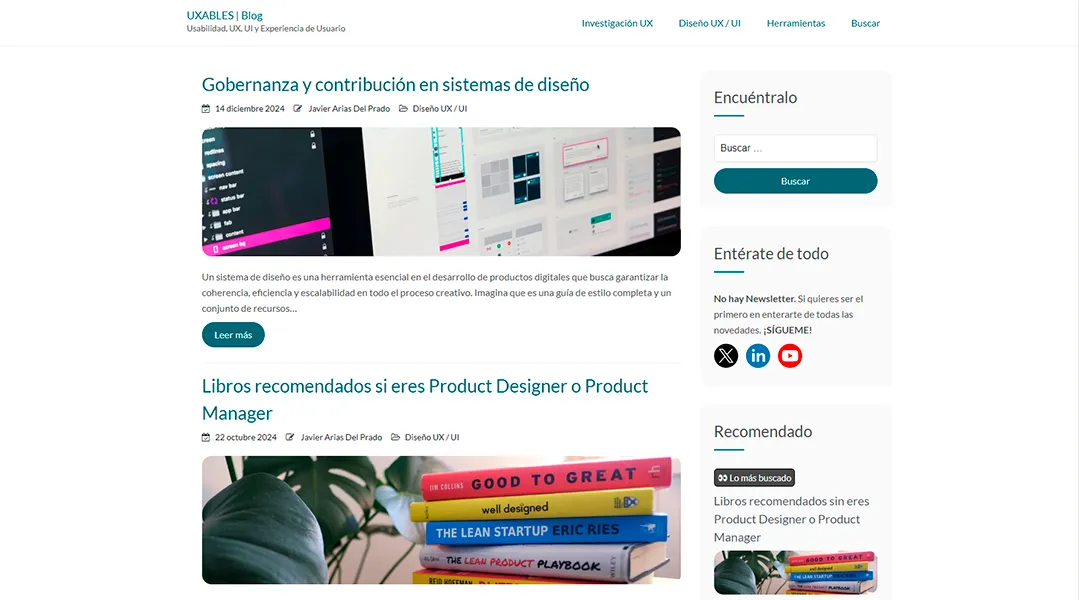Viewport: 1079px width, 600px height.
Task: Open Libros recomendados article title link
Action: 425,399
